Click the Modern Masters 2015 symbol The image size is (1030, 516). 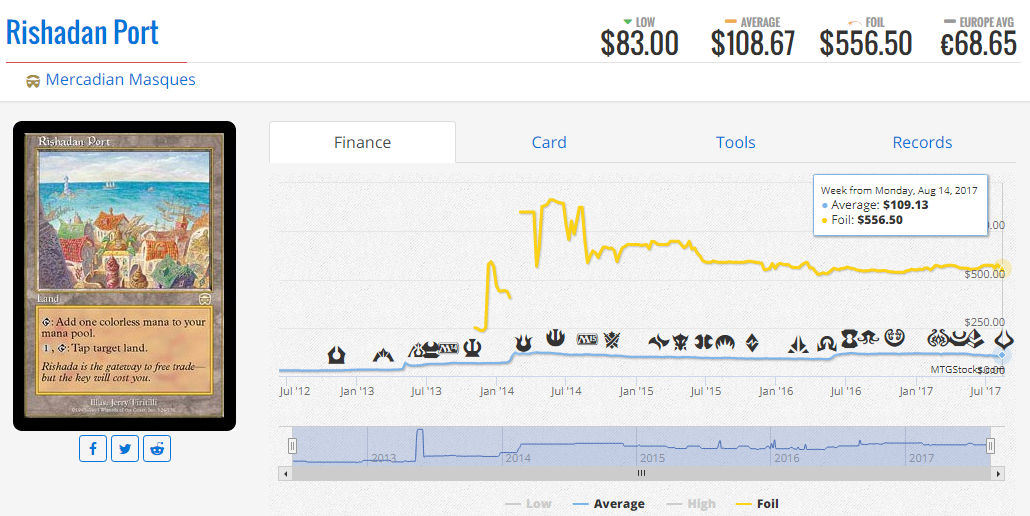click(703, 342)
